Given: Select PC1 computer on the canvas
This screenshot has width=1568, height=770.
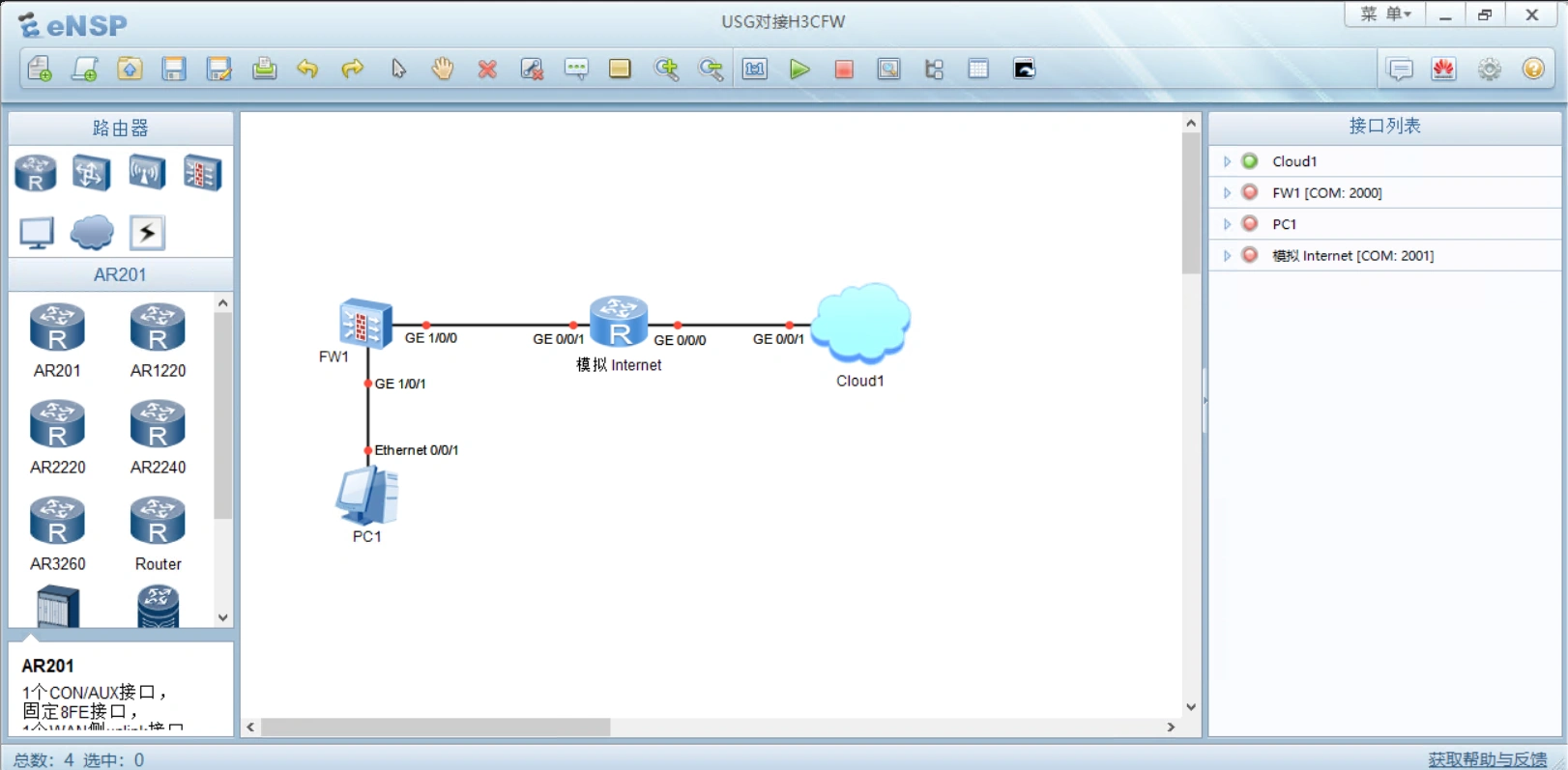Looking at the screenshot, I should point(367,497).
